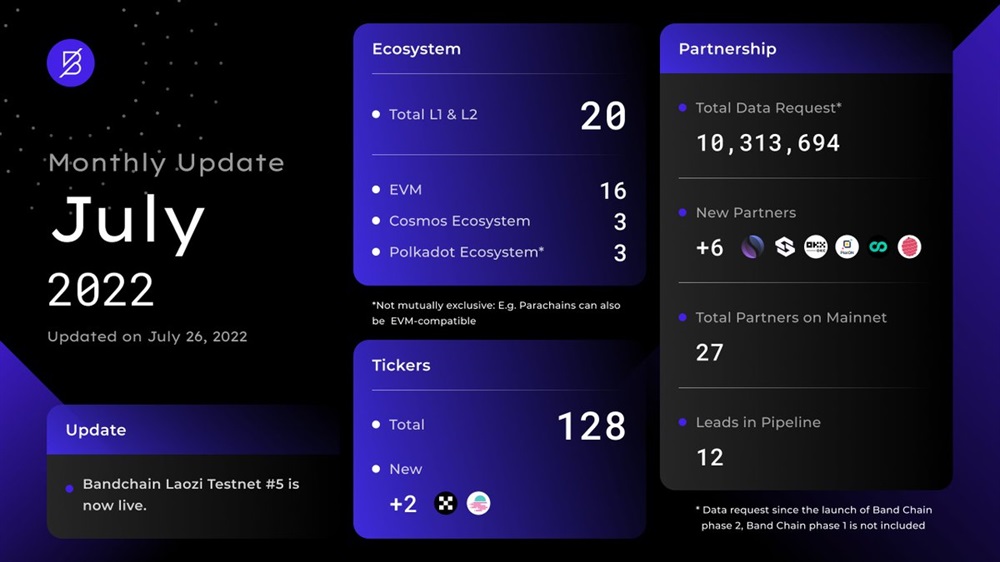
Task: Select the Tickers panel header
Action: click(401, 365)
